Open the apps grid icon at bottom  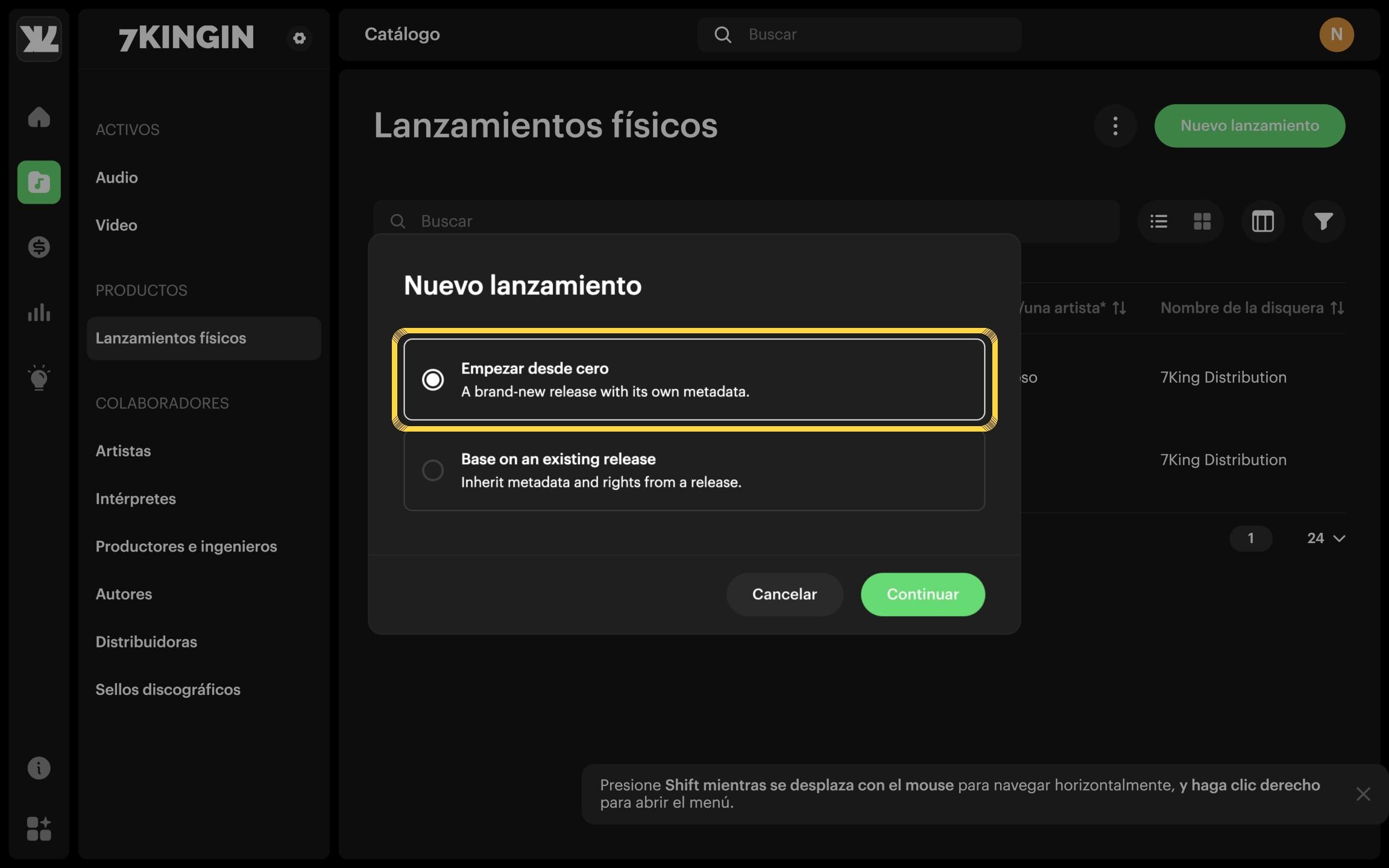click(39, 829)
